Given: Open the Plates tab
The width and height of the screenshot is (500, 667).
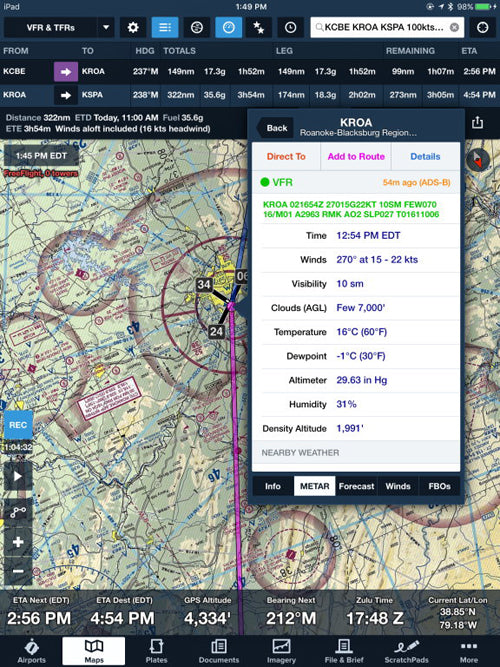Looking at the screenshot, I should [156, 651].
